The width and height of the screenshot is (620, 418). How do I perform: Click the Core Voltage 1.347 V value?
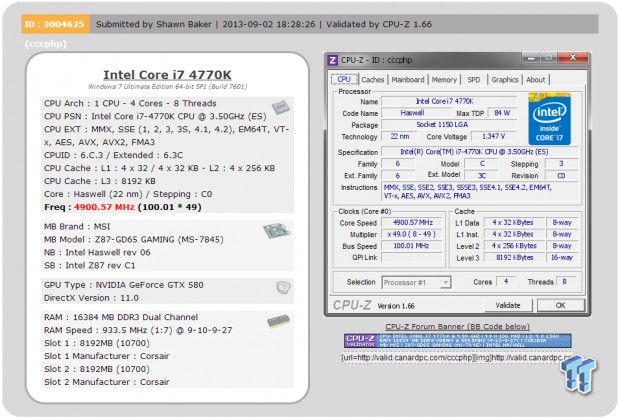coord(493,136)
